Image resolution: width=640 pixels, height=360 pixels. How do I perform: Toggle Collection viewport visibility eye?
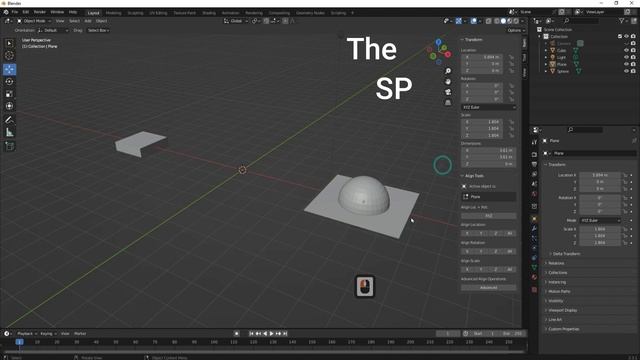(626, 36)
